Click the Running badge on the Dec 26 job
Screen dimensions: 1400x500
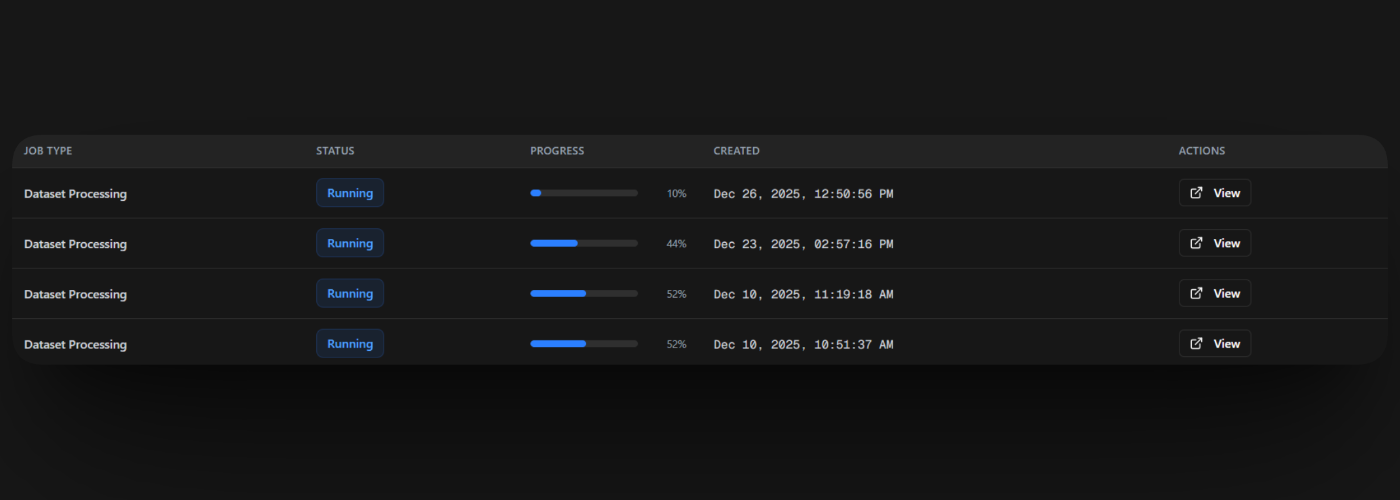[349, 193]
